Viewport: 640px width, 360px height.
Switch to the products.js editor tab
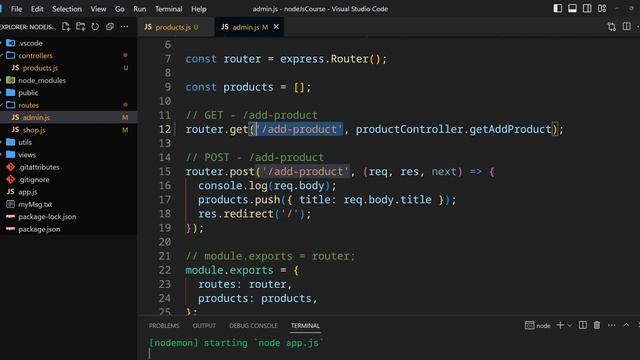(x=176, y=27)
